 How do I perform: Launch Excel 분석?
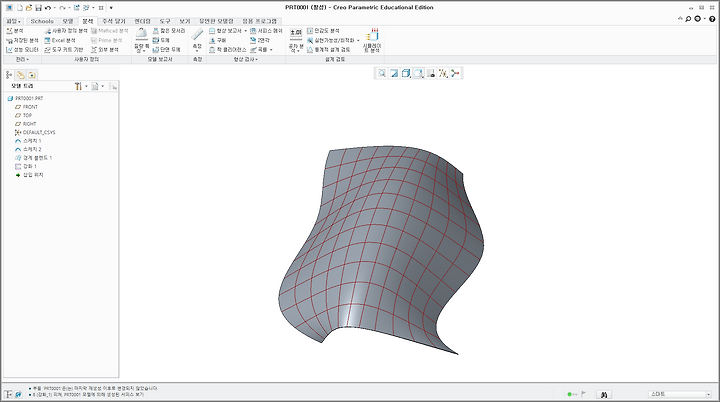60,40
